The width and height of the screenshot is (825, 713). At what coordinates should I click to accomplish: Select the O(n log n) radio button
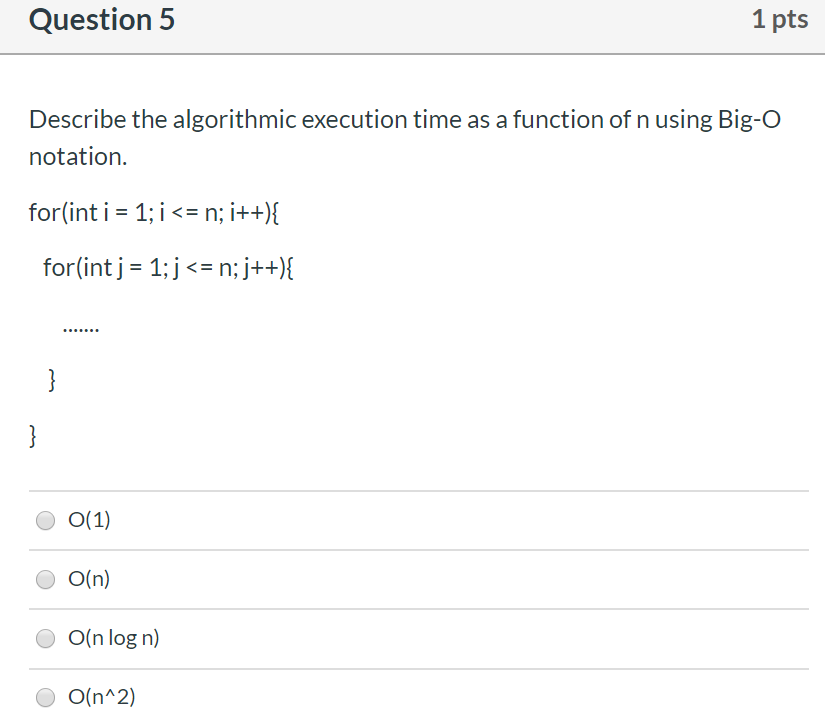coord(45,638)
